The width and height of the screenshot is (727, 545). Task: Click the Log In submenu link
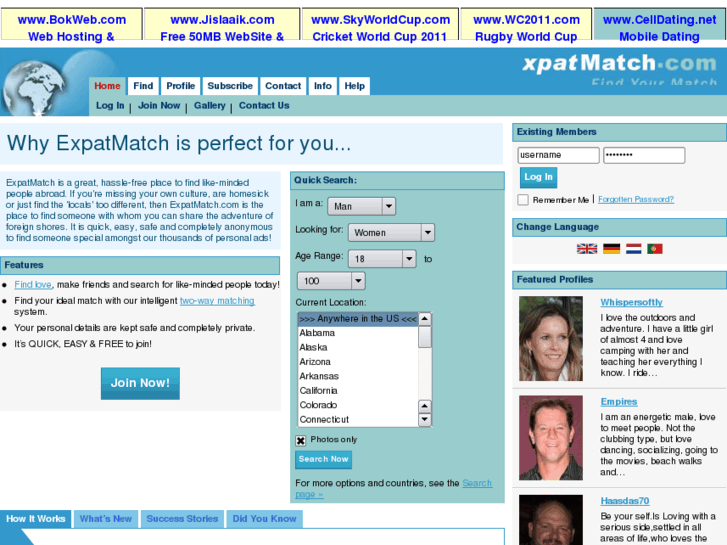[110, 106]
